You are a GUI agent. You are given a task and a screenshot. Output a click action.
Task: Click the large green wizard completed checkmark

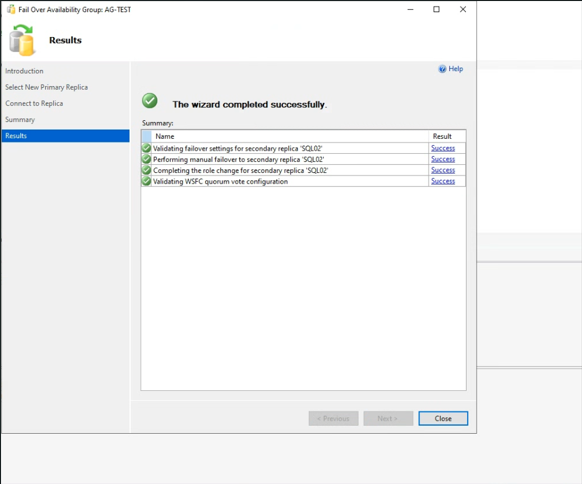pyautogui.click(x=150, y=101)
